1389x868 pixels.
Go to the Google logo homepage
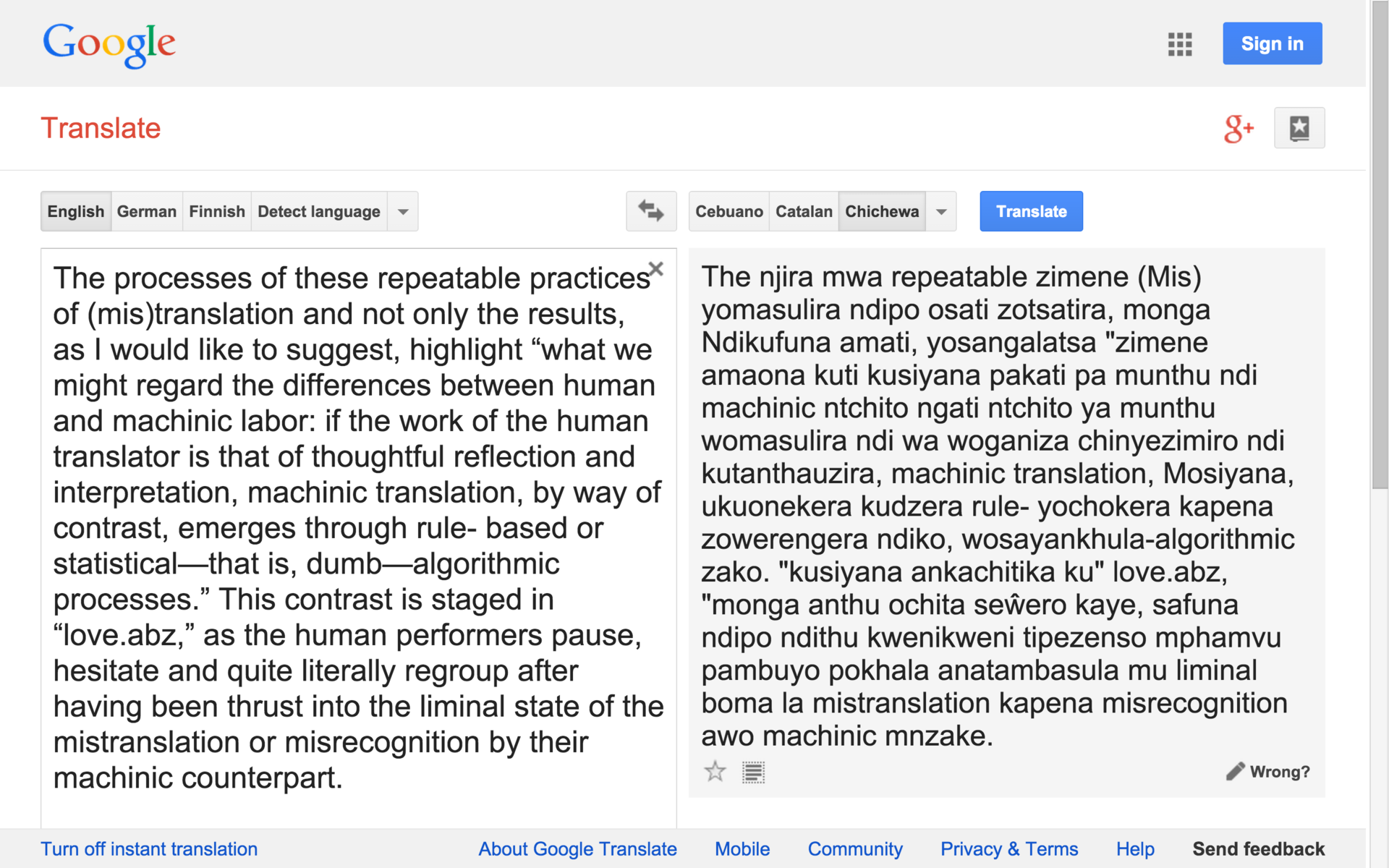(109, 44)
